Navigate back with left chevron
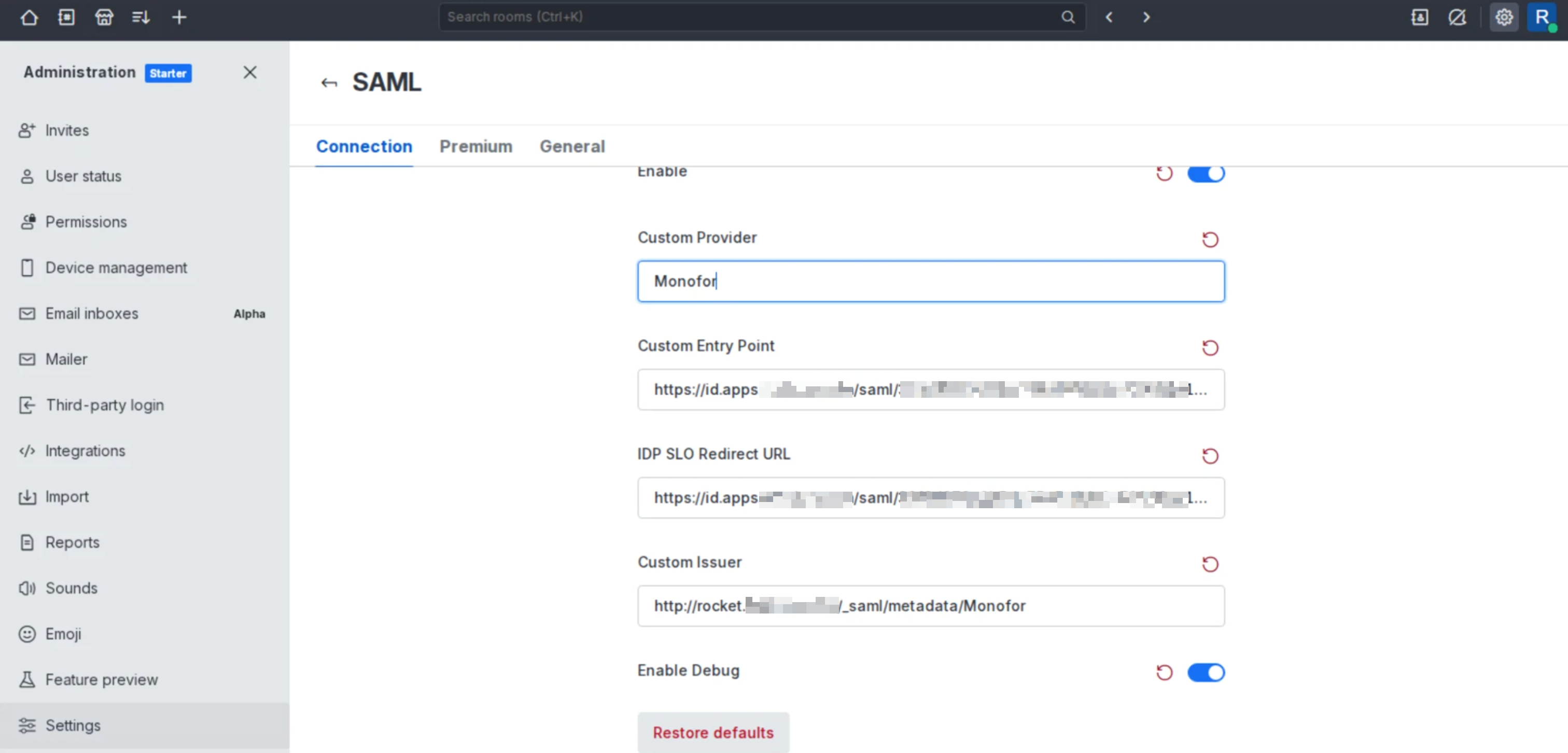The height and width of the screenshot is (753, 1568). coord(1109,17)
